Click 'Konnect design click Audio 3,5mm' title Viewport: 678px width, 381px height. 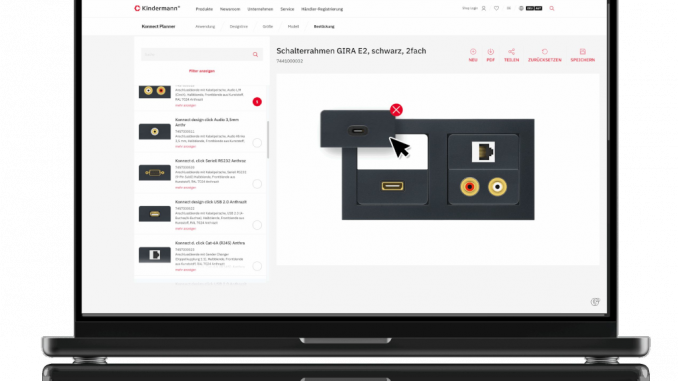tap(207, 122)
